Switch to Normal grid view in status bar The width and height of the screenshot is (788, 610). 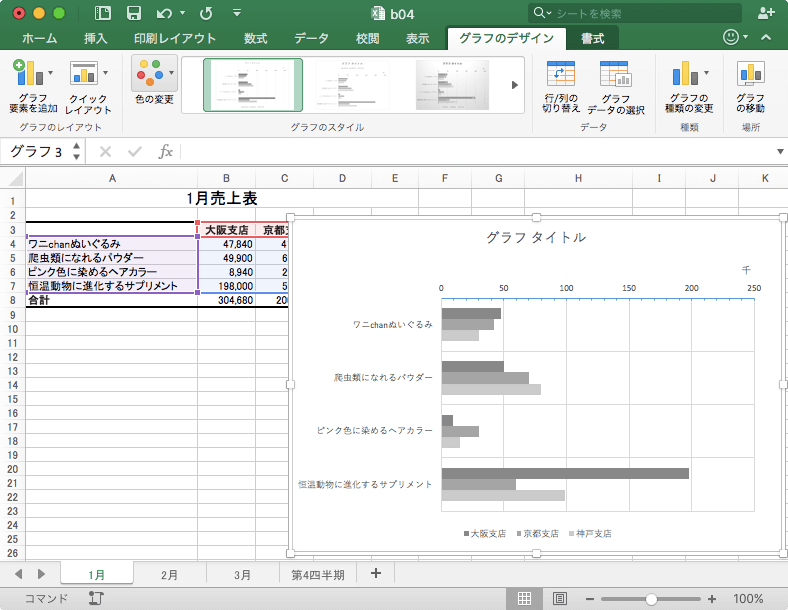pos(523,598)
